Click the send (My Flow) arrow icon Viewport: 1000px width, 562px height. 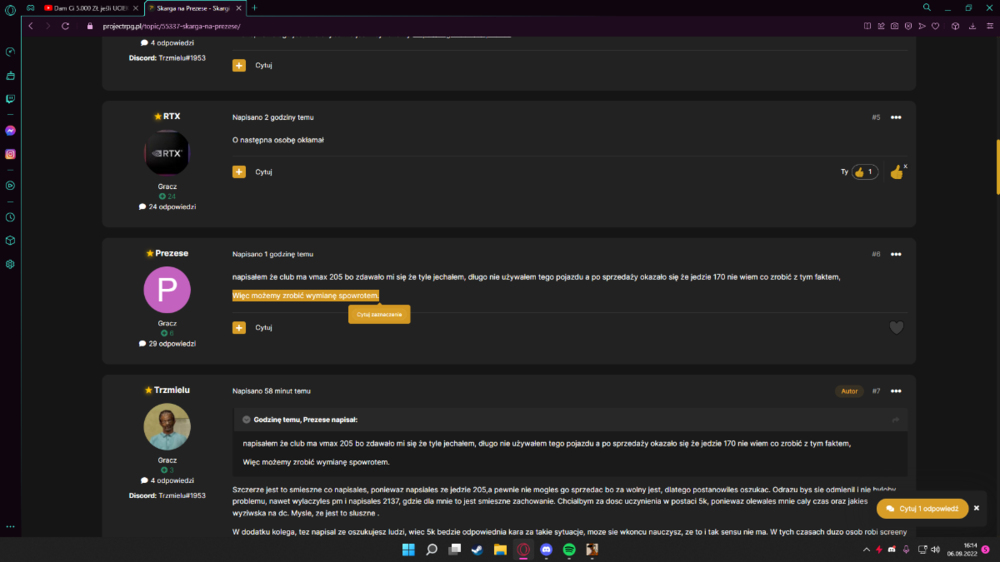(x=922, y=26)
